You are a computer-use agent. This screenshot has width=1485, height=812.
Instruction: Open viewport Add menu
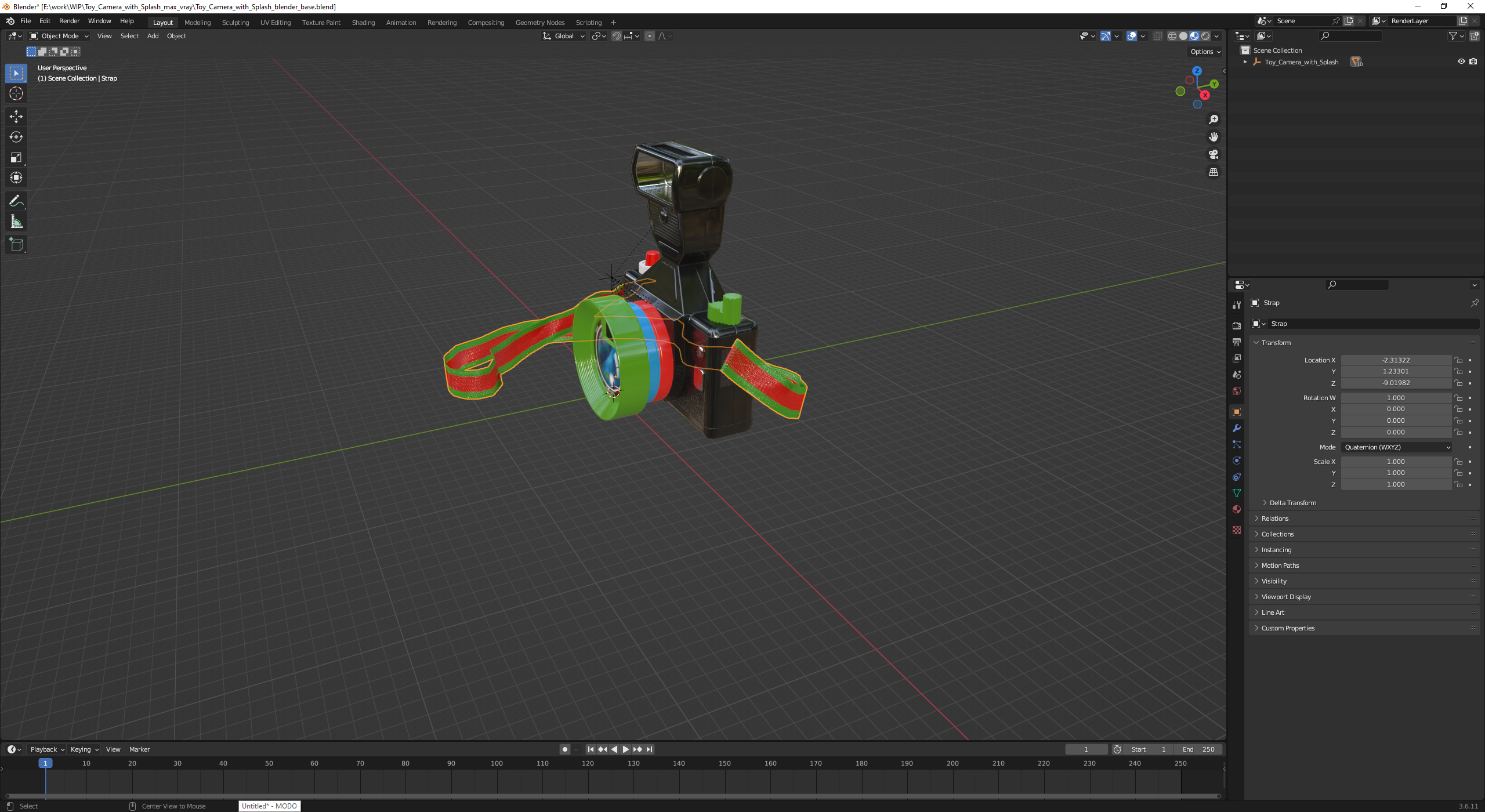point(153,36)
